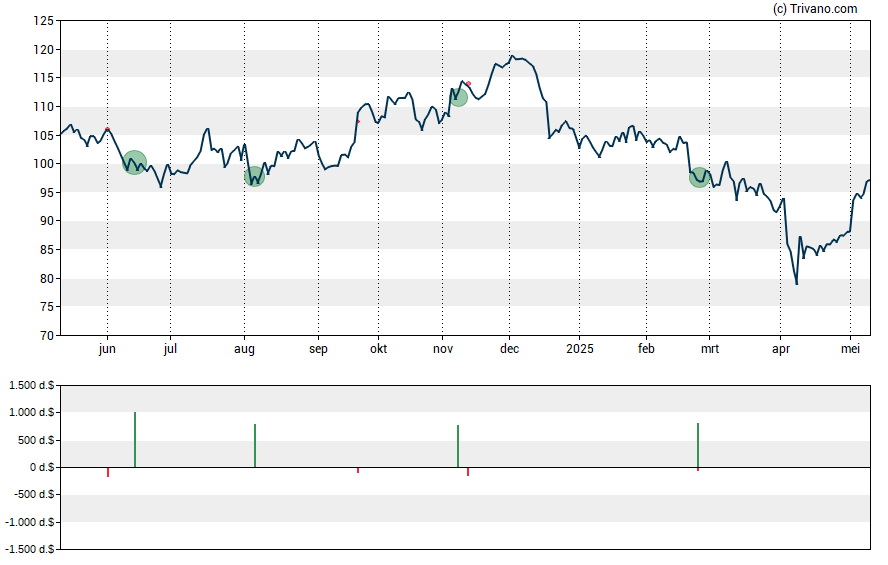Click the red negative bar in June
The image size is (888, 565).
point(108,472)
